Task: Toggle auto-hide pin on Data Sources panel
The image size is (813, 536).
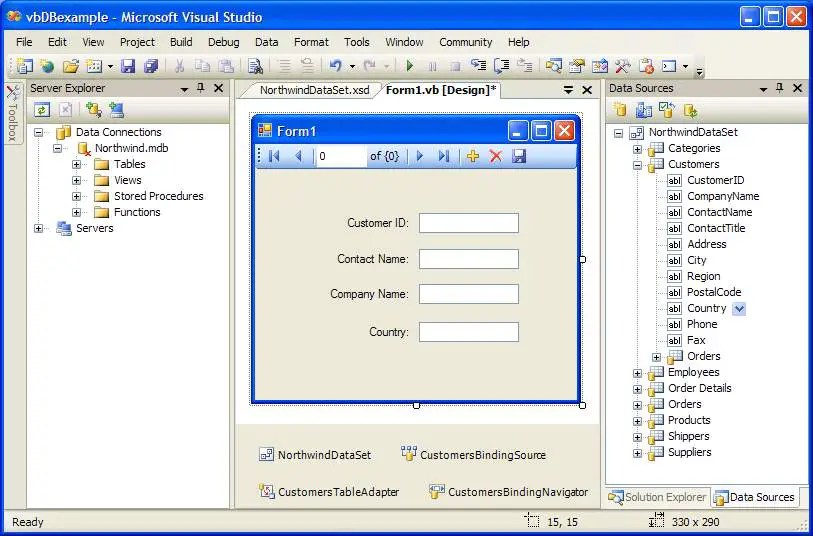Action: (779, 88)
